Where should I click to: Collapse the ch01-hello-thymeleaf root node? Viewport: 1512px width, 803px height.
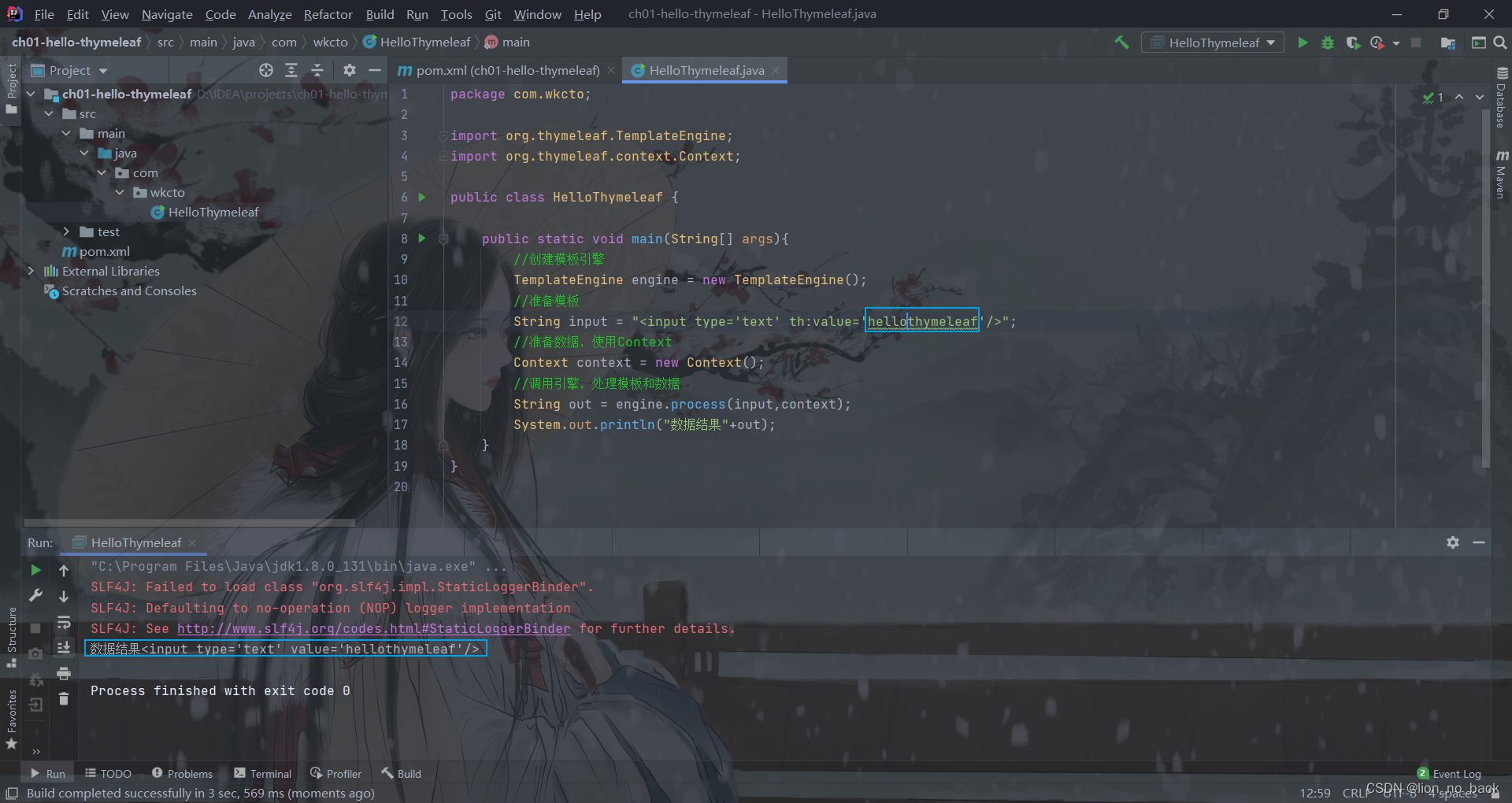pyautogui.click(x=31, y=94)
